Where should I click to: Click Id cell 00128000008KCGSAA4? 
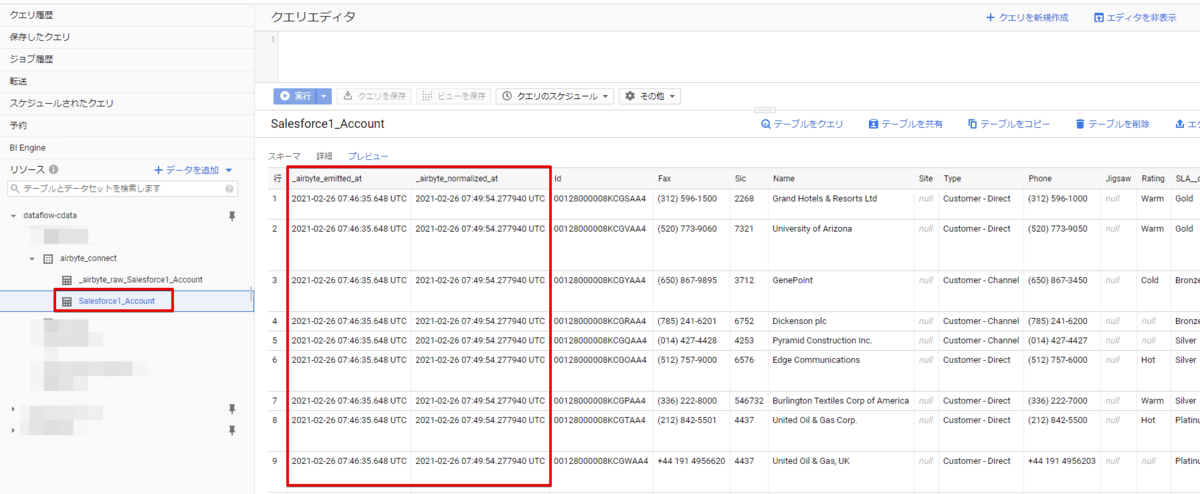click(x=600, y=198)
